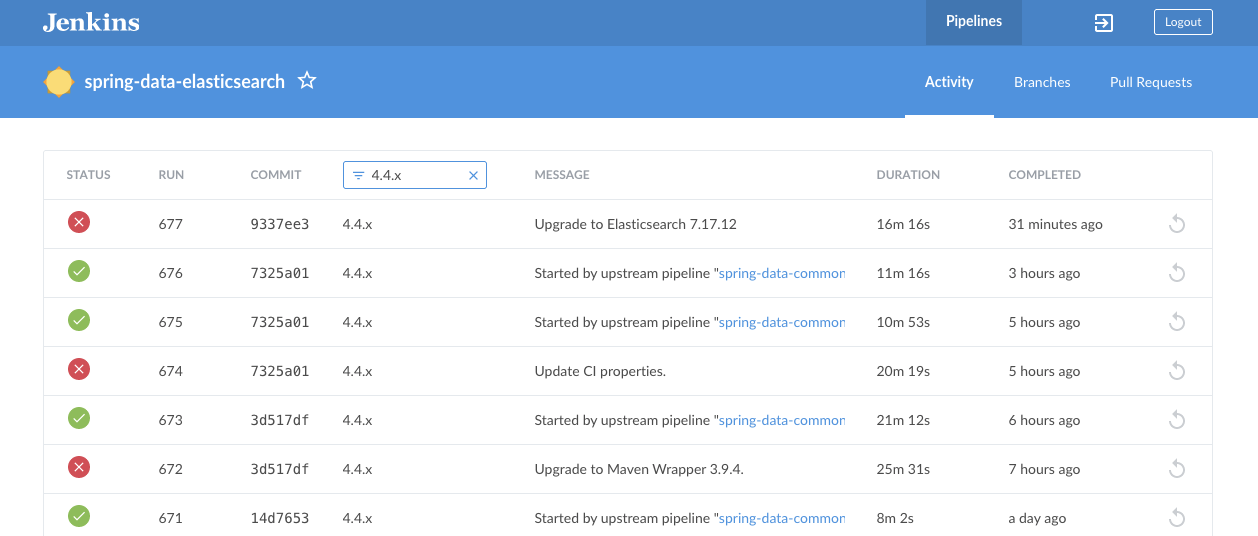Click run number 671

point(171,518)
